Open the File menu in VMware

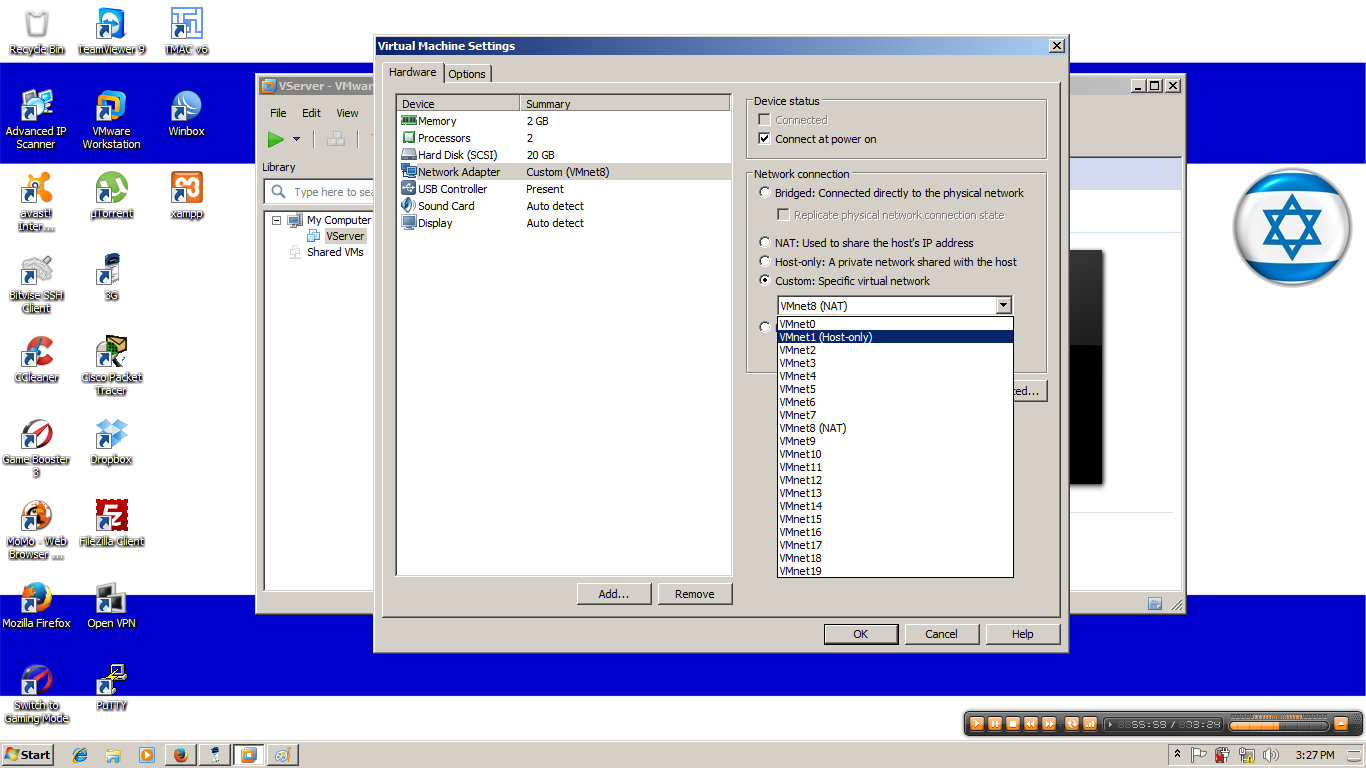(278, 113)
